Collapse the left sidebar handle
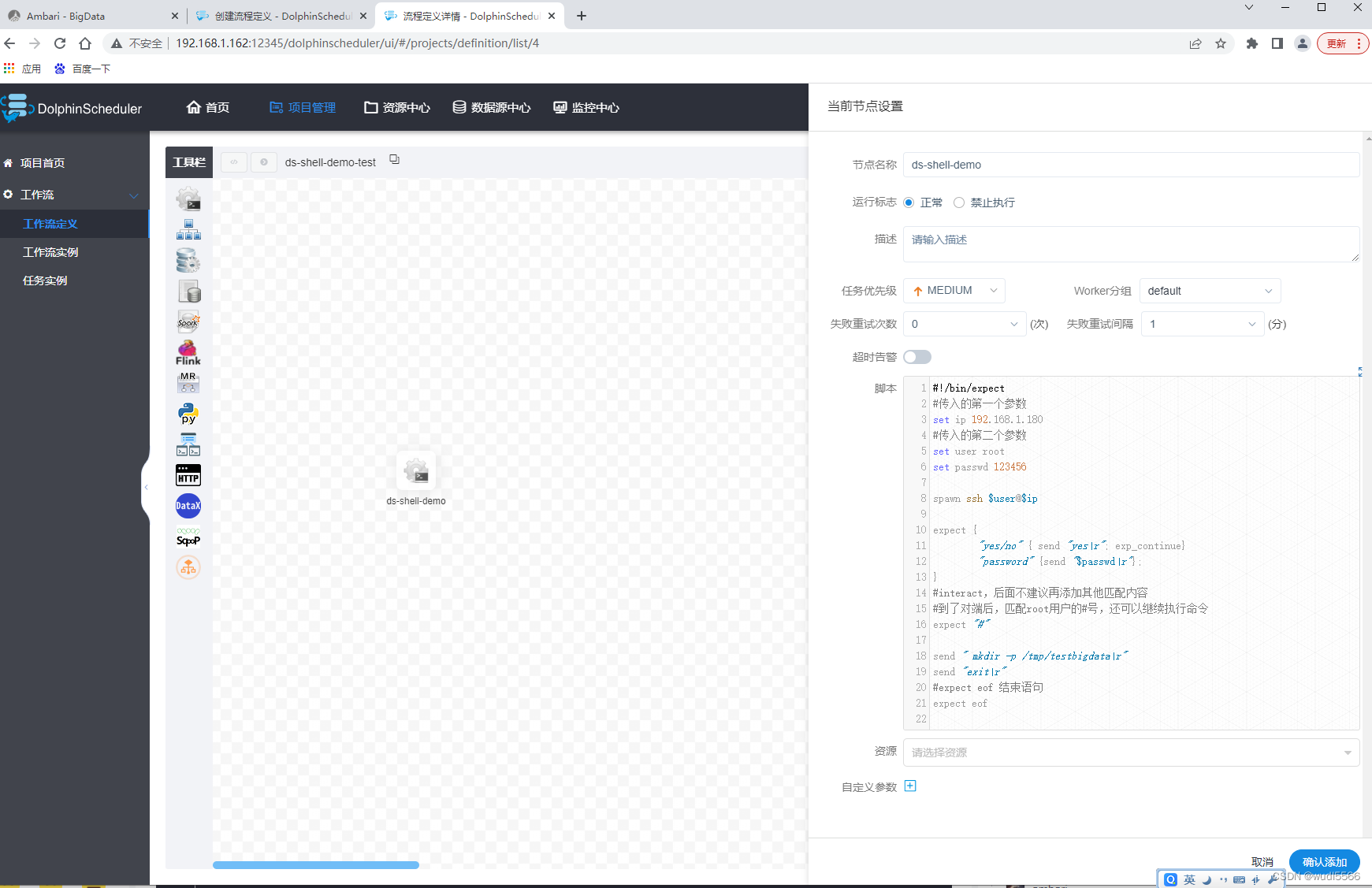 146,487
